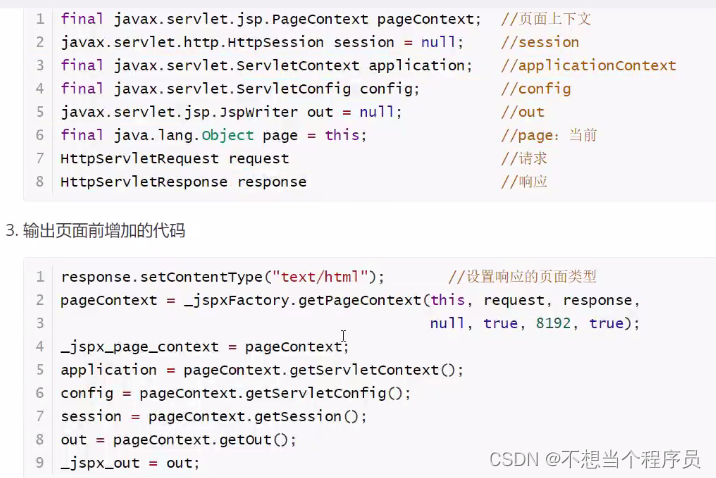
Task: Click the pageContext.getOut() call
Action: 200,439
